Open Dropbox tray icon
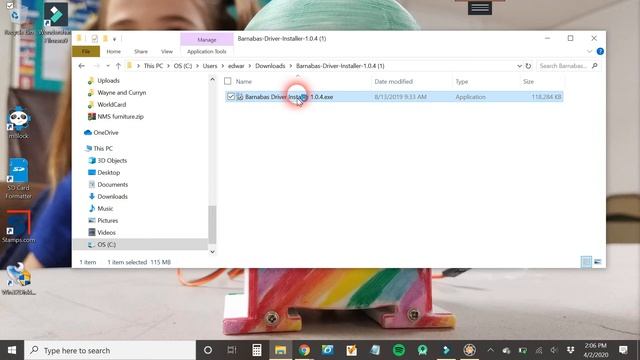The width and height of the screenshot is (640, 360). coord(570,350)
